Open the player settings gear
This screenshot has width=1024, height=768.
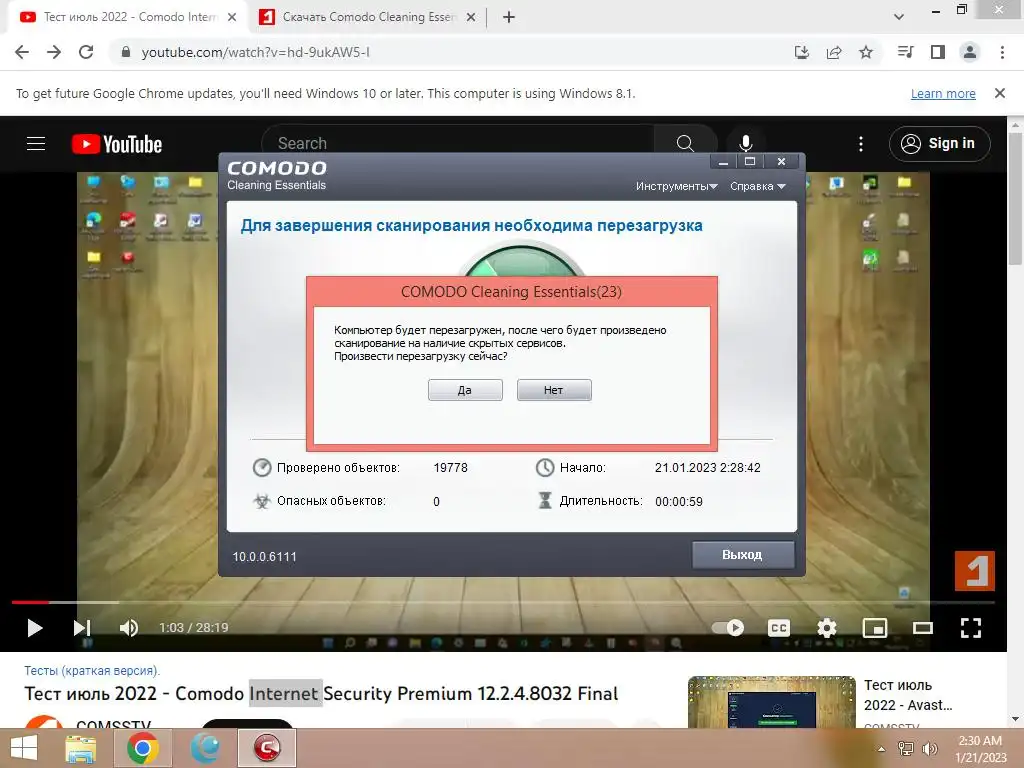(827, 628)
